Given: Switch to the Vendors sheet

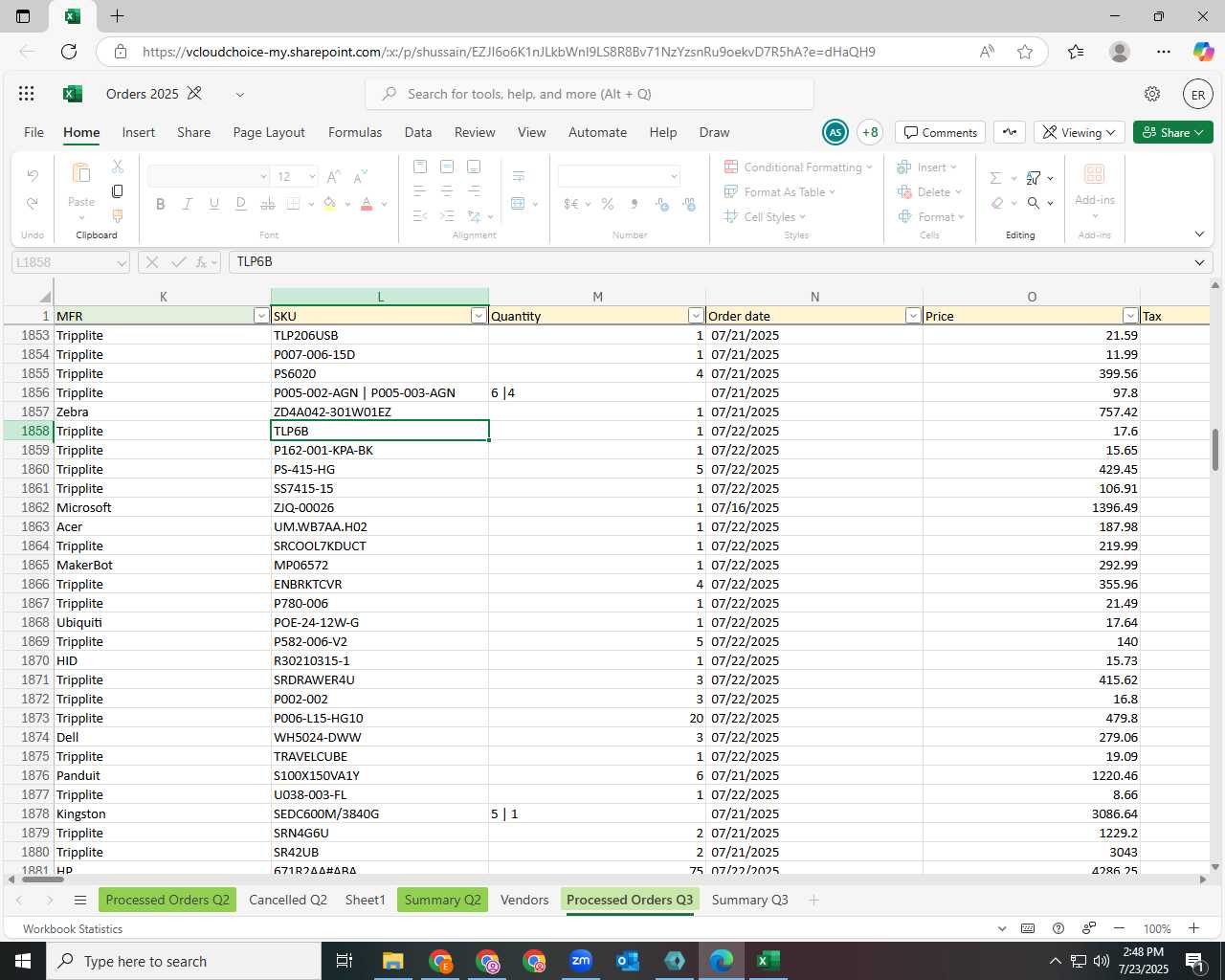Looking at the screenshot, I should click(x=524, y=900).
